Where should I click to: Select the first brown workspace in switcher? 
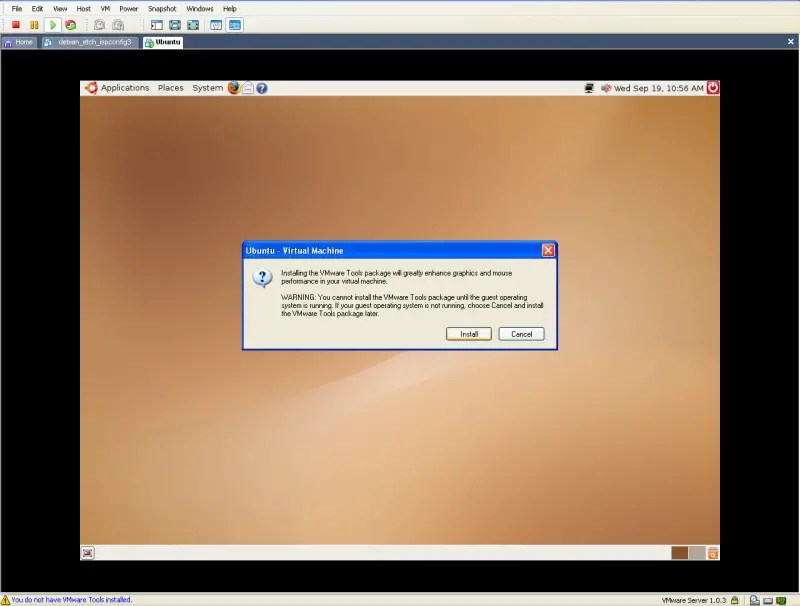(680, 552)
